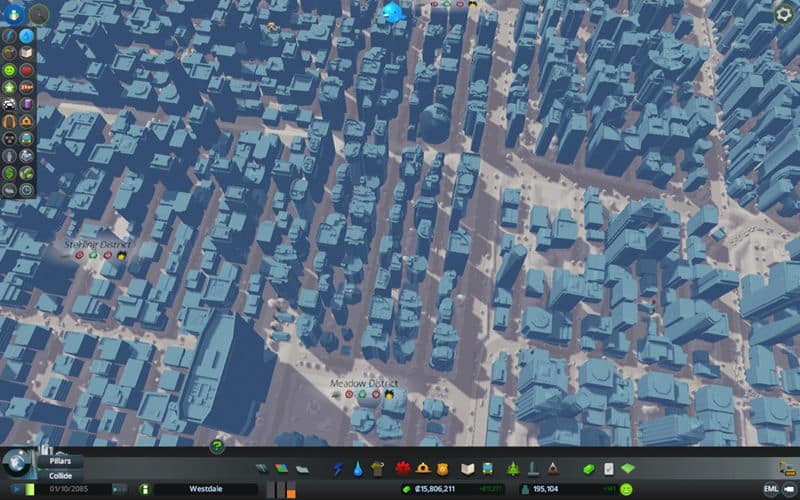The width and height of the screenshot is (800, 500).
Task: Open the Electricity build menu (lightning bolt)
Action: click(338, 468)
